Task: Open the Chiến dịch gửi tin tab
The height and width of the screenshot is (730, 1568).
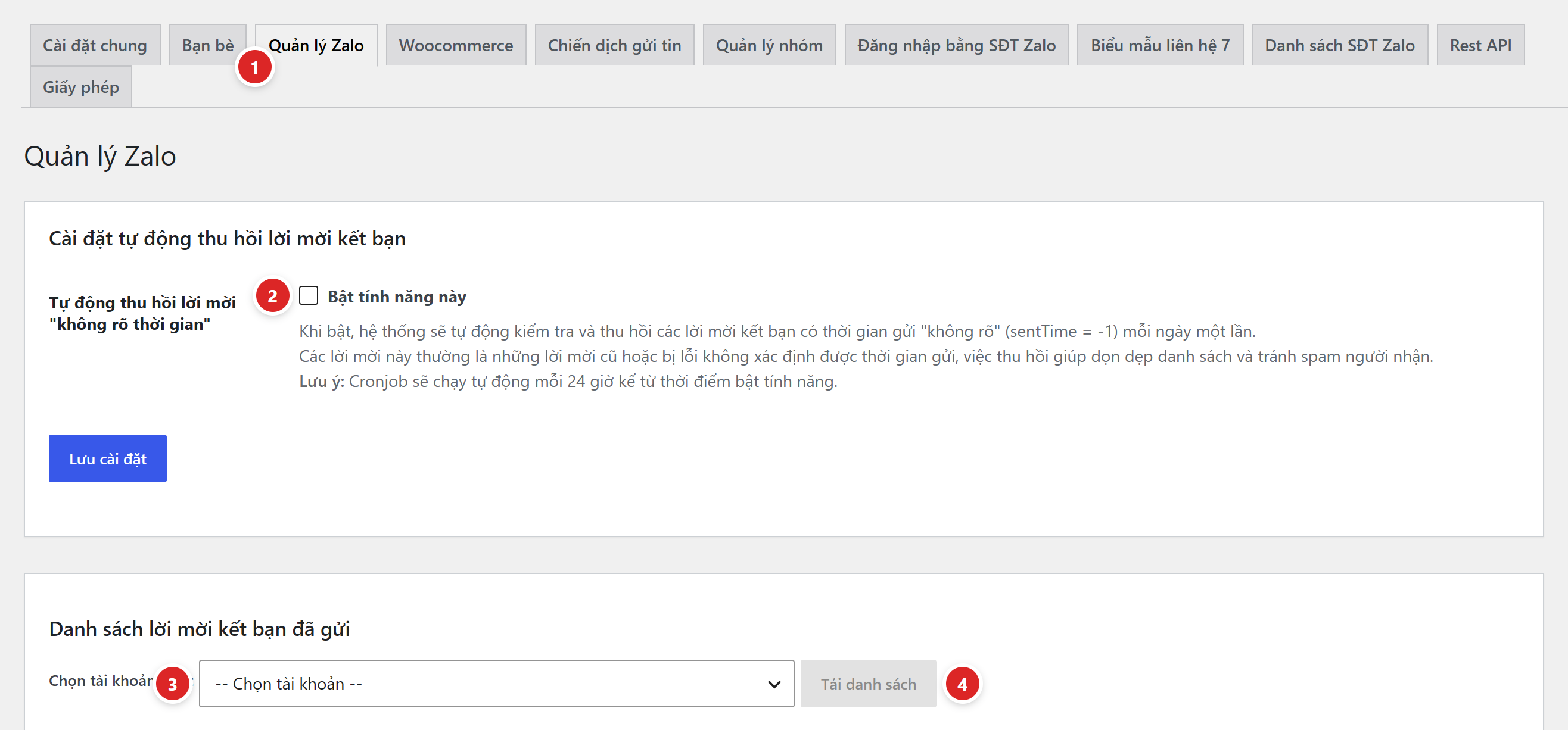Action: (x=614, y=45)
